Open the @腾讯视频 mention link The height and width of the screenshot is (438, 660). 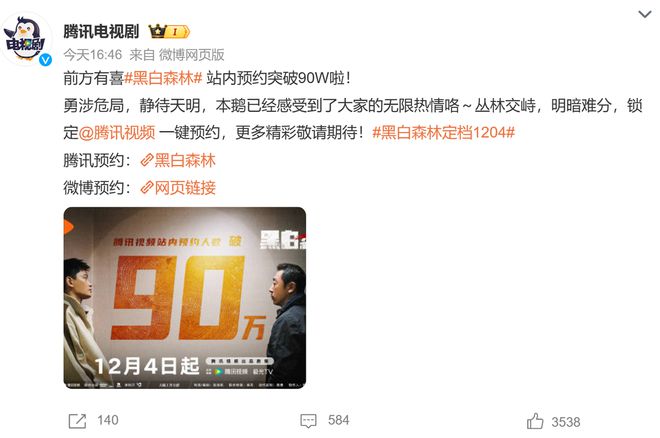[x=117, y=133]
